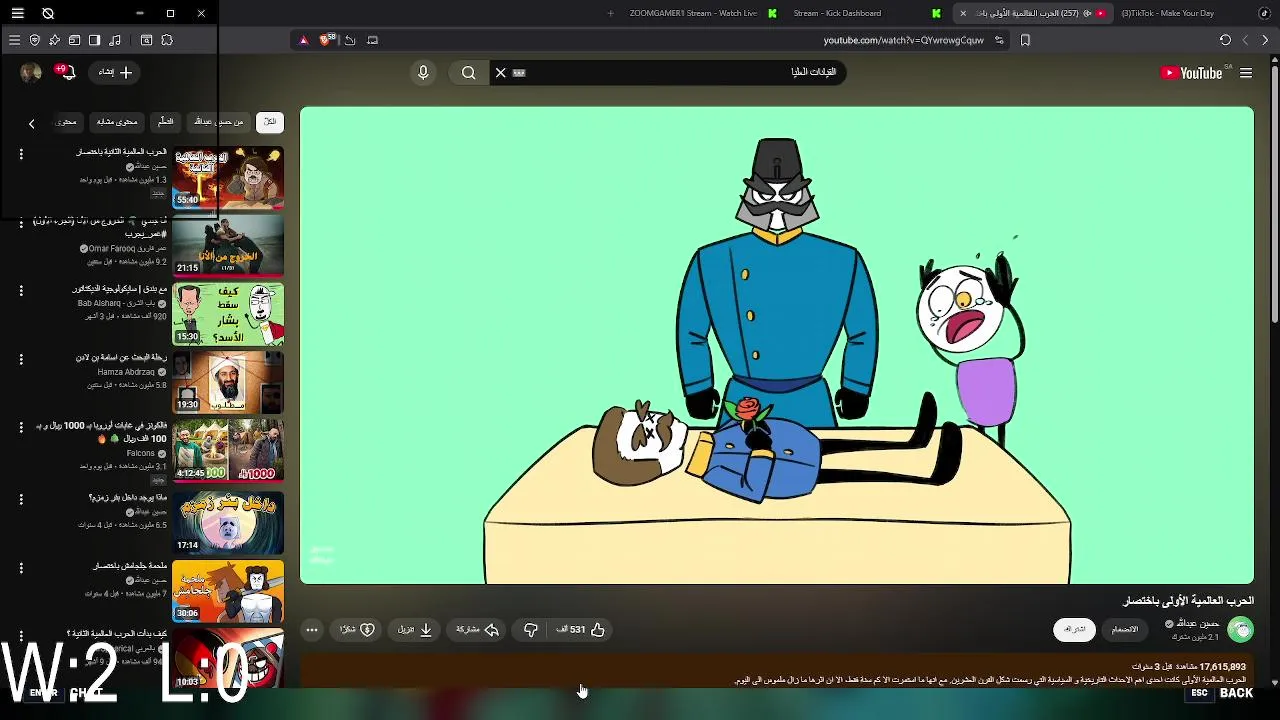Open the 15:30 Bashar Al-Assad video thumbnail
This screenshot has width=1280, height=720.
pos(228,313)
